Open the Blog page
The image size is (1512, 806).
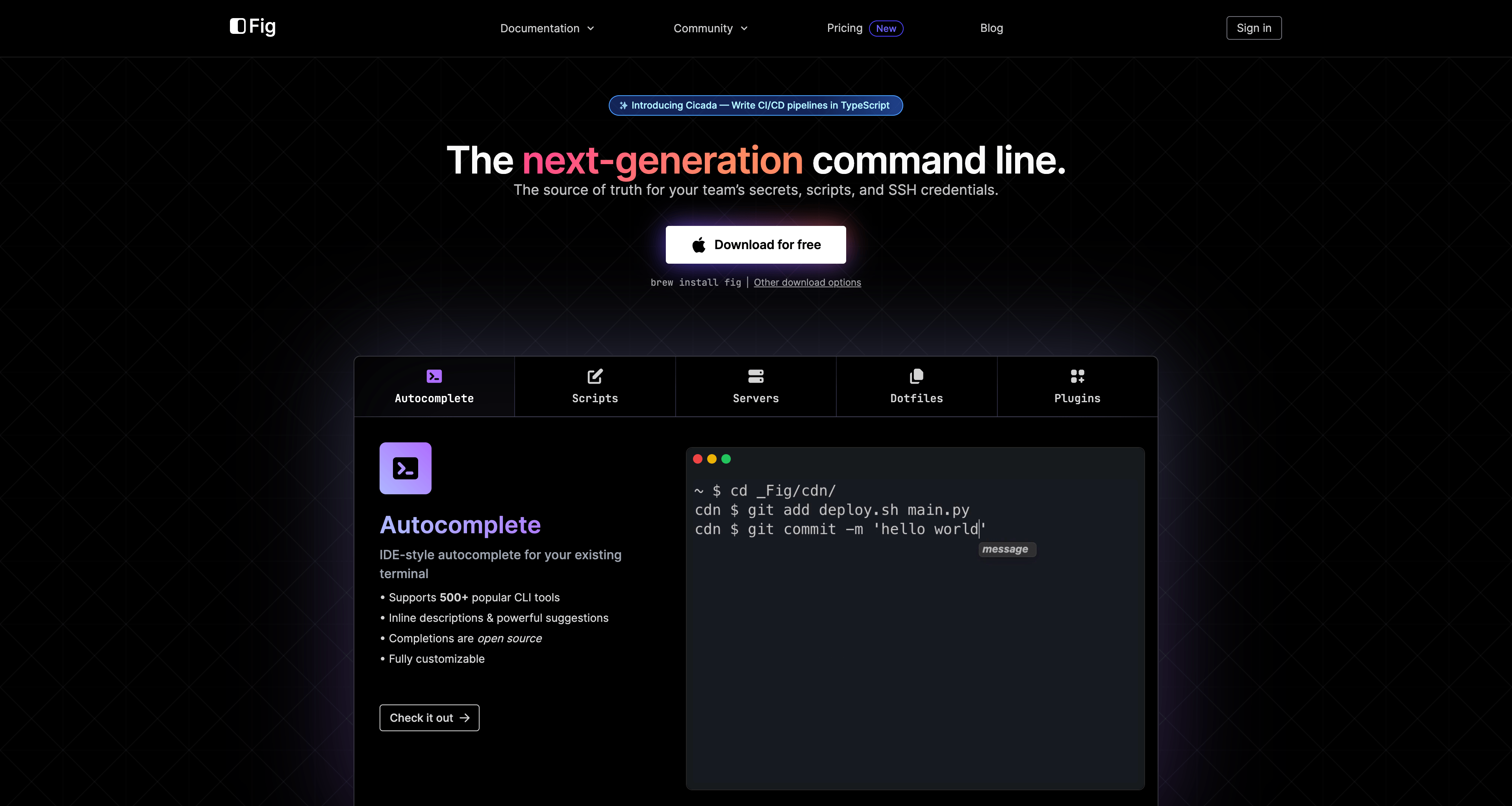coord(991,28)
